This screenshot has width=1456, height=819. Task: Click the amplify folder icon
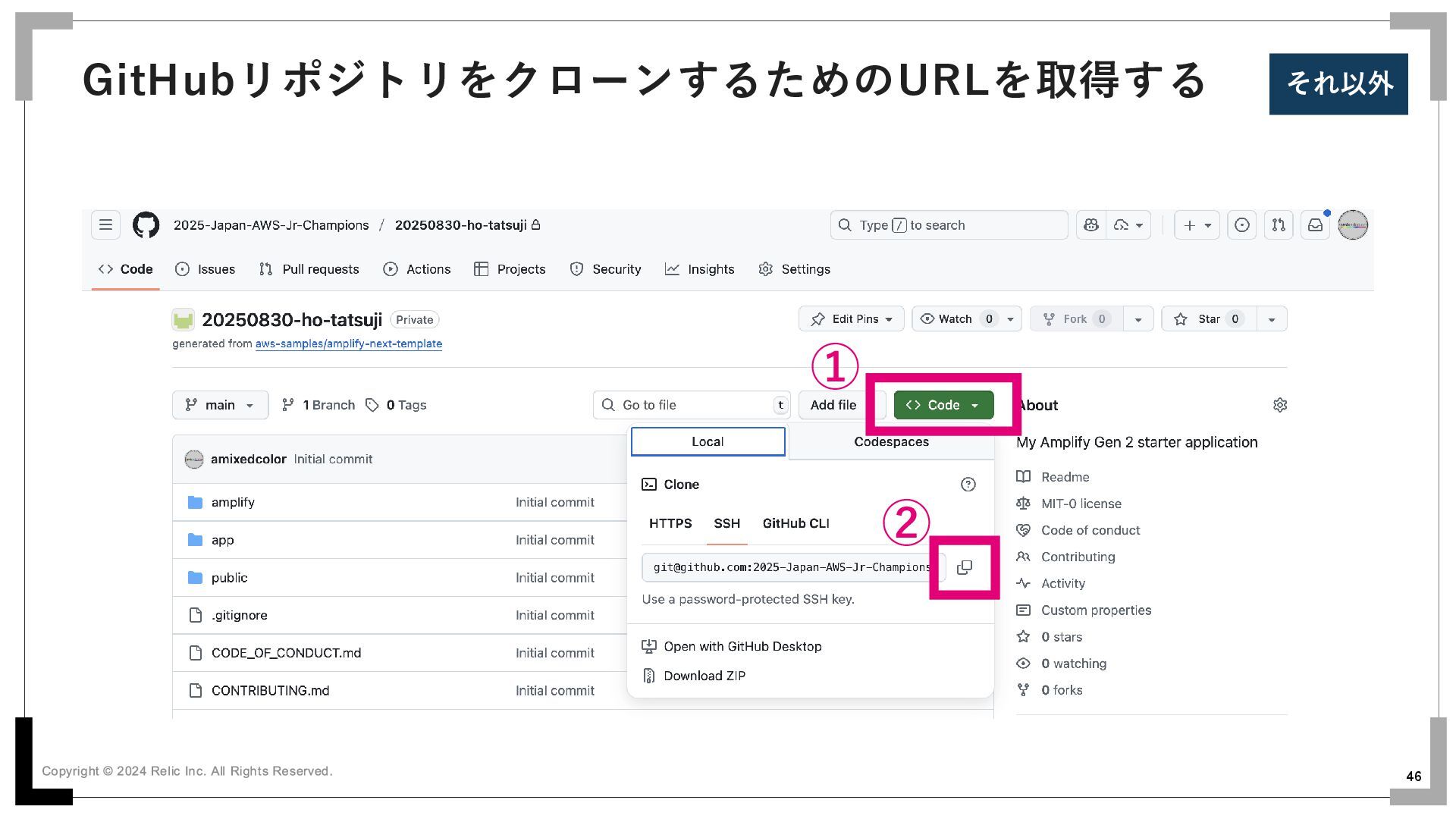195,502
